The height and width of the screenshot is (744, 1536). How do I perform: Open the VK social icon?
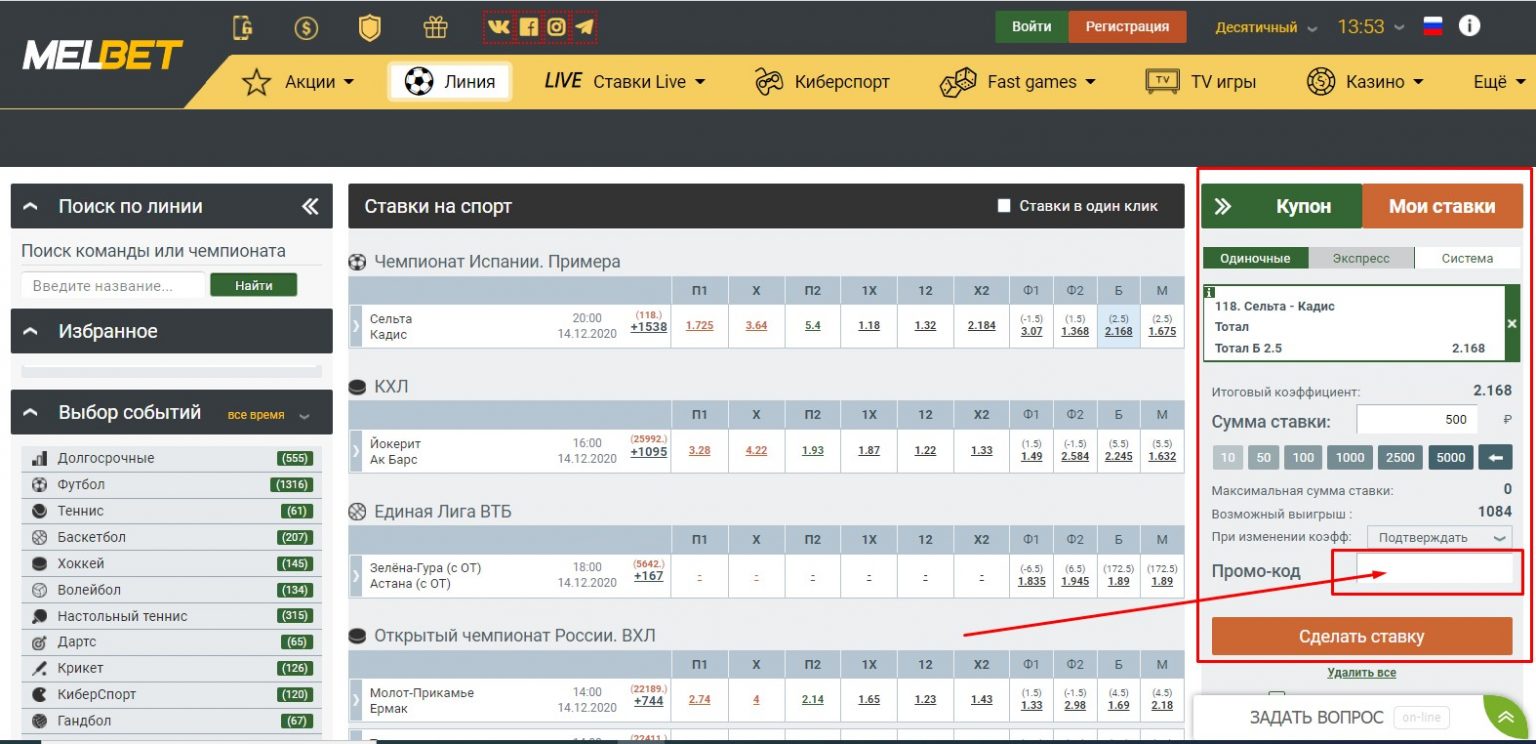click(x=498, y=27)
